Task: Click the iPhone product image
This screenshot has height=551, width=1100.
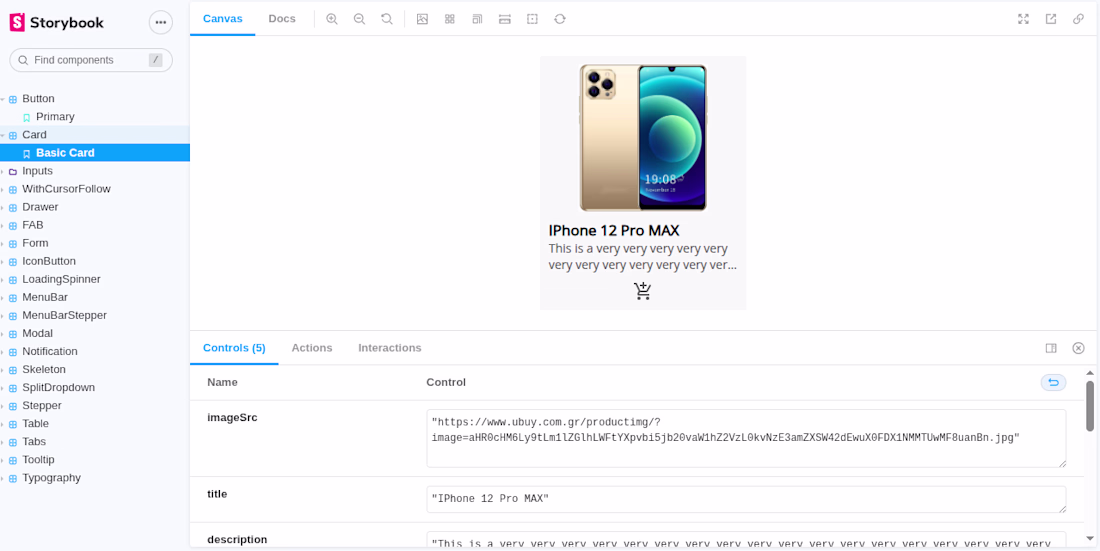Action: (x=643, y=138)
